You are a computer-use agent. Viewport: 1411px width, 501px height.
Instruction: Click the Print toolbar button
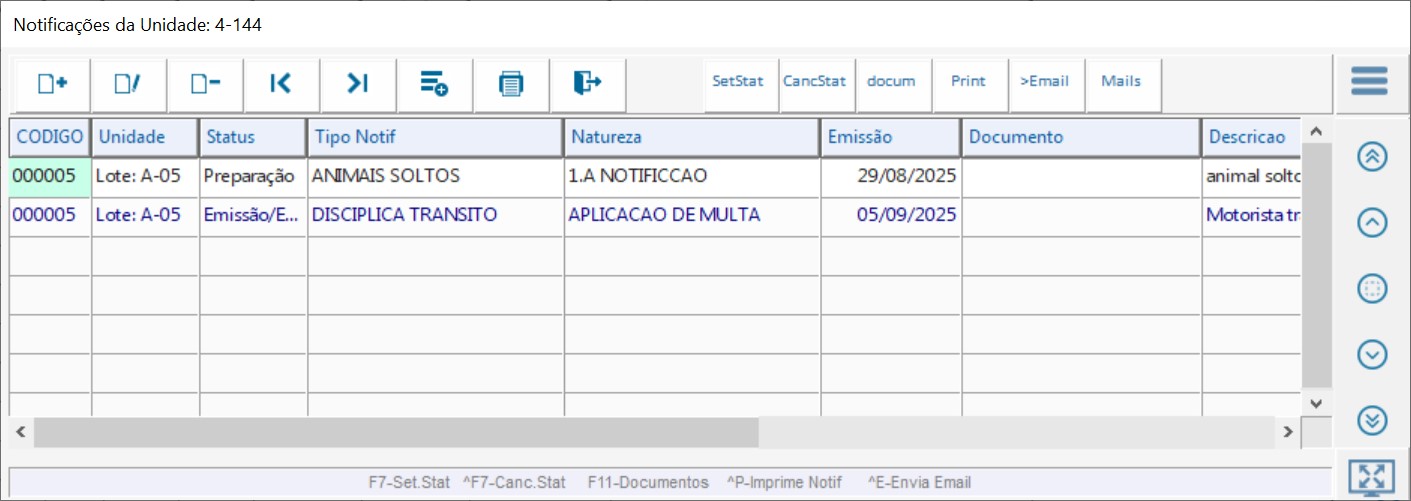coord(968,82)
